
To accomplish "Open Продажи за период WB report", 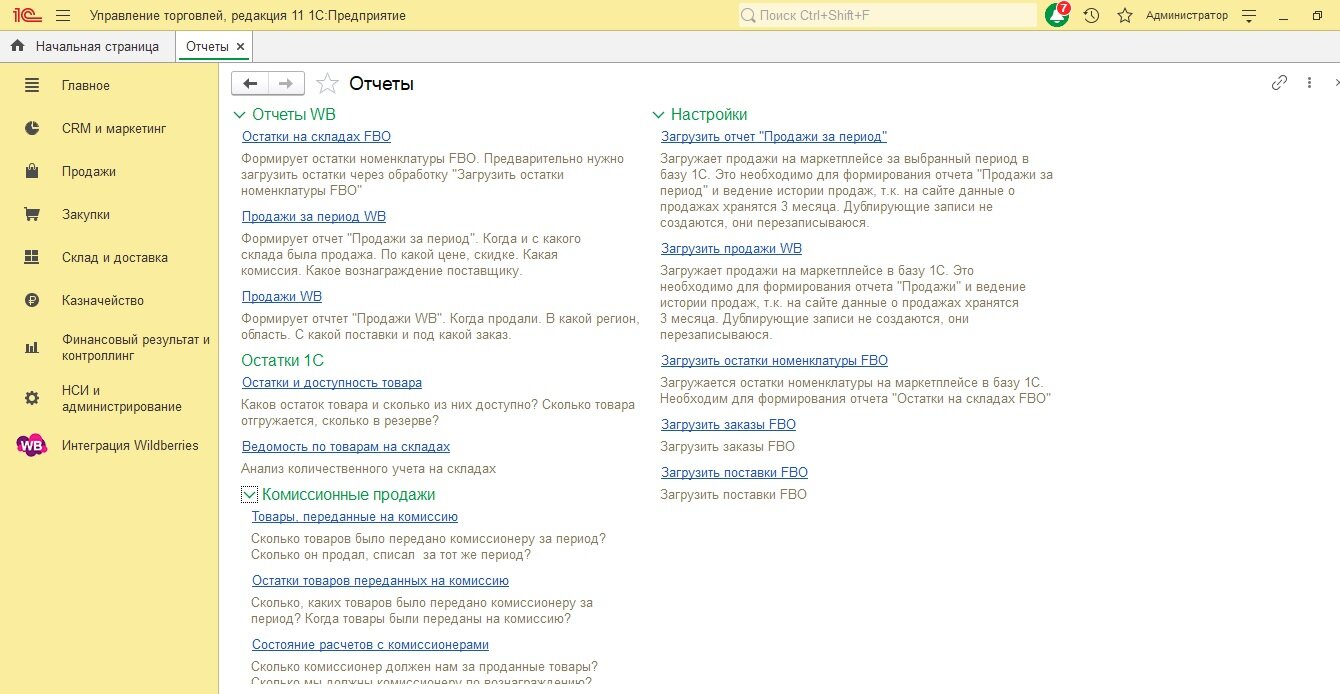I will tap(314, 217).
